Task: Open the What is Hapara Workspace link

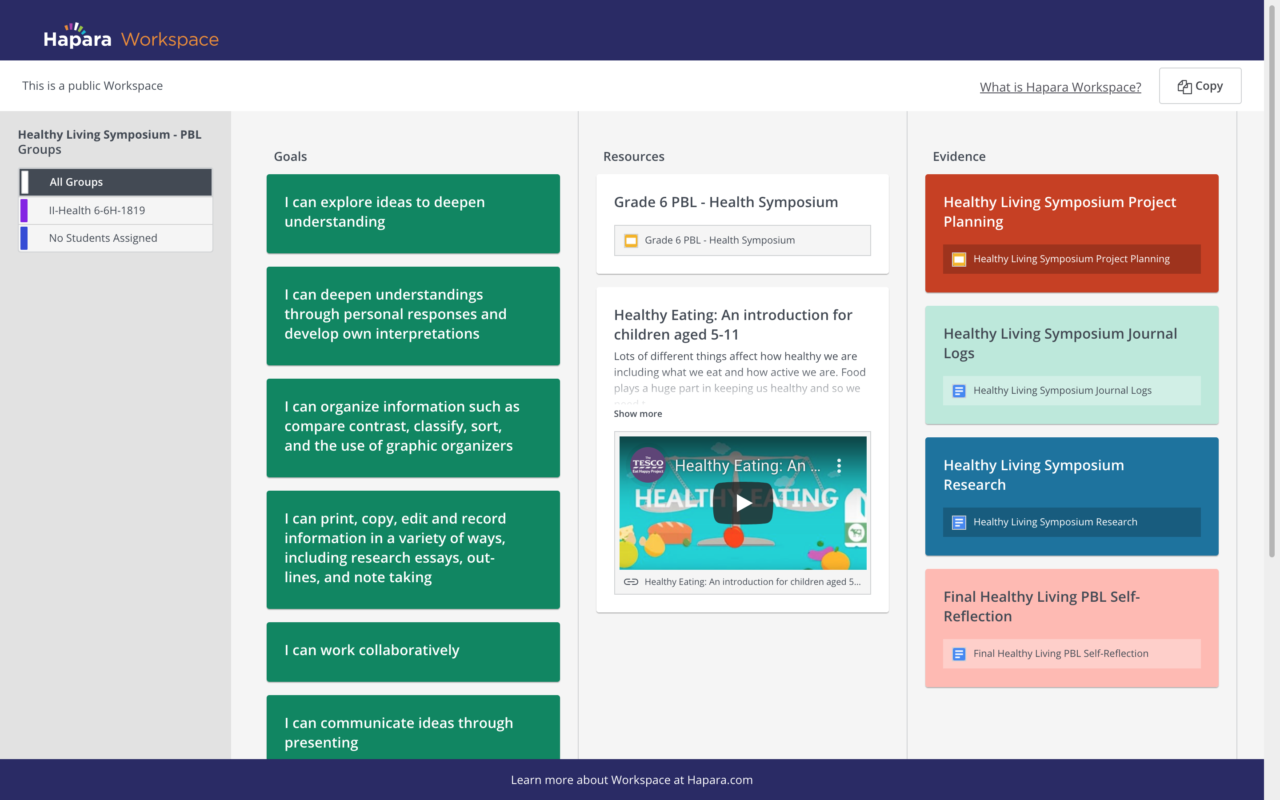Action: click(1060, 87)
